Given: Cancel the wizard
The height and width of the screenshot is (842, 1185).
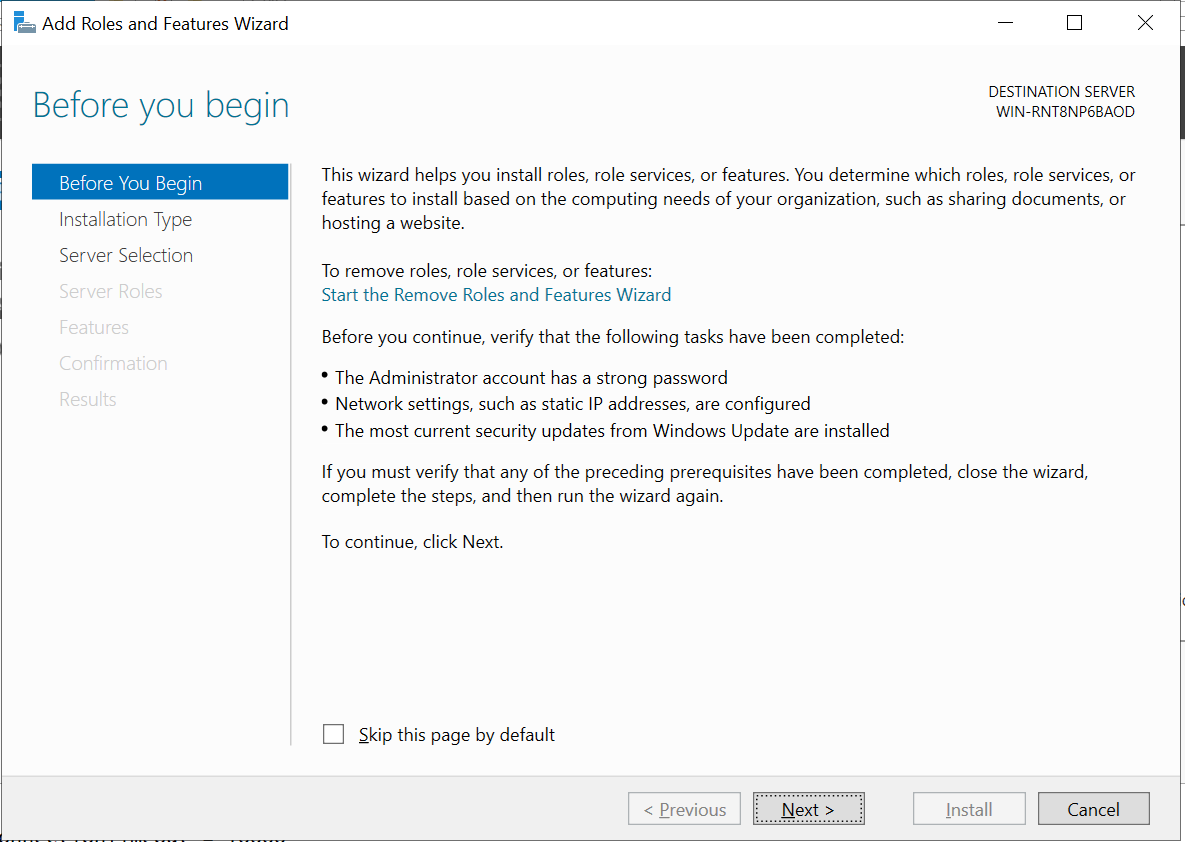Looking at the screenshot, I should (1094, 809).
